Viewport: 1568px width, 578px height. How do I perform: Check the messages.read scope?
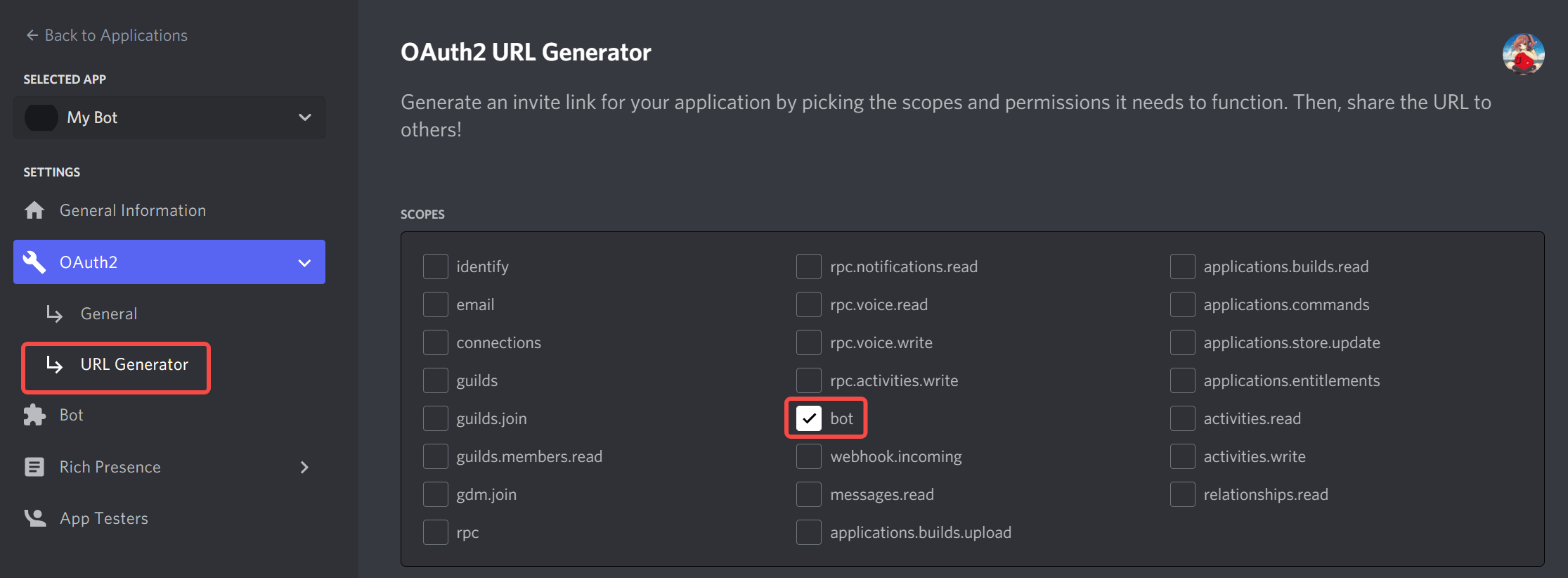click(x=809, y=494)
